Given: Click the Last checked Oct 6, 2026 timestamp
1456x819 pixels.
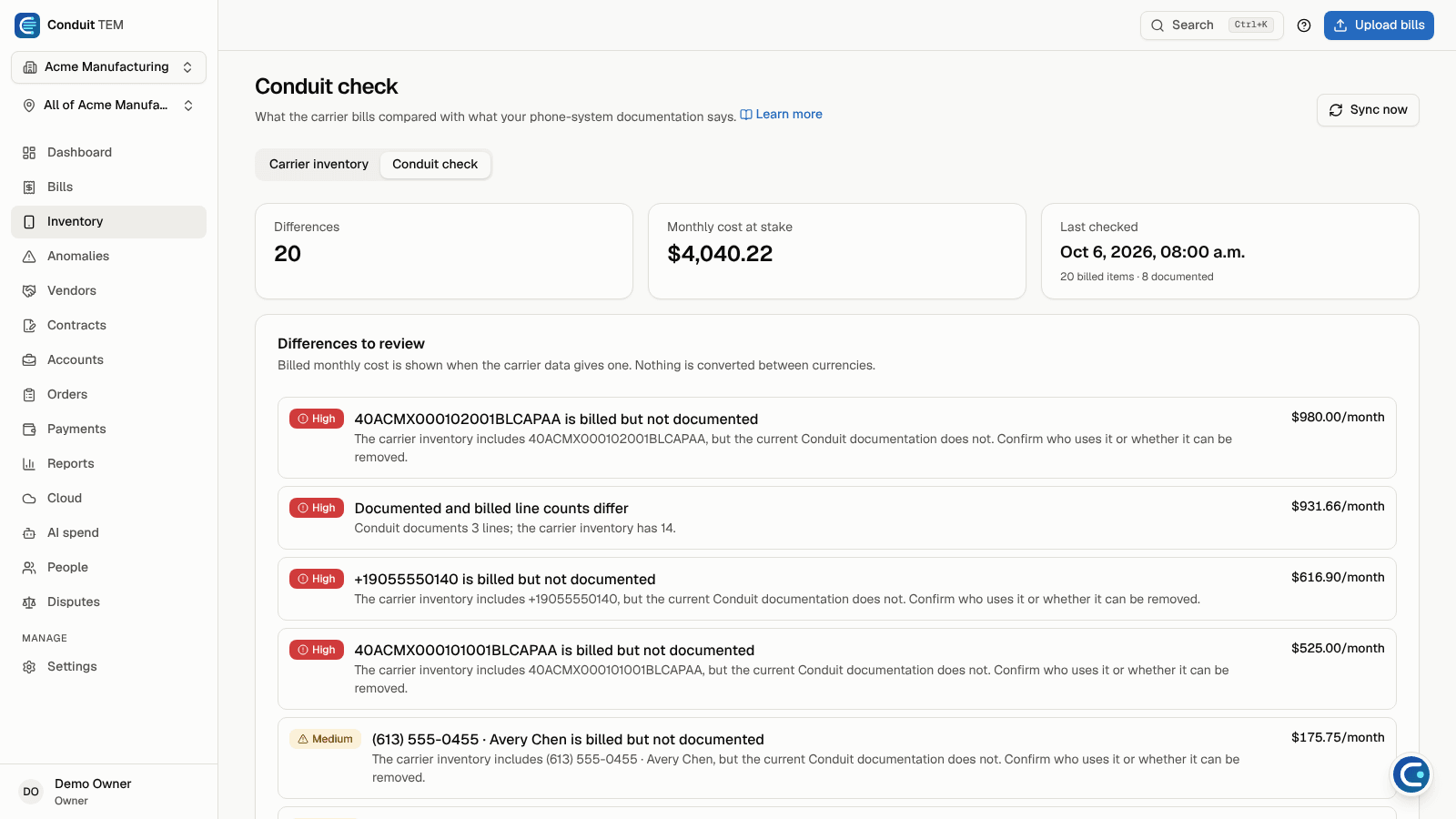Looking at the screenshot, I should (1152, 252).
